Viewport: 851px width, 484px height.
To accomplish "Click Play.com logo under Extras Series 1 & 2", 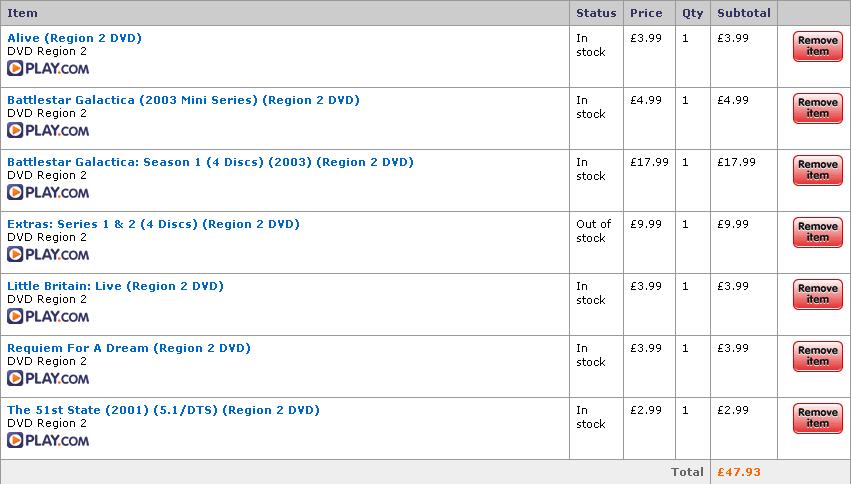I will pyautogui.click(x=48, y=254).
